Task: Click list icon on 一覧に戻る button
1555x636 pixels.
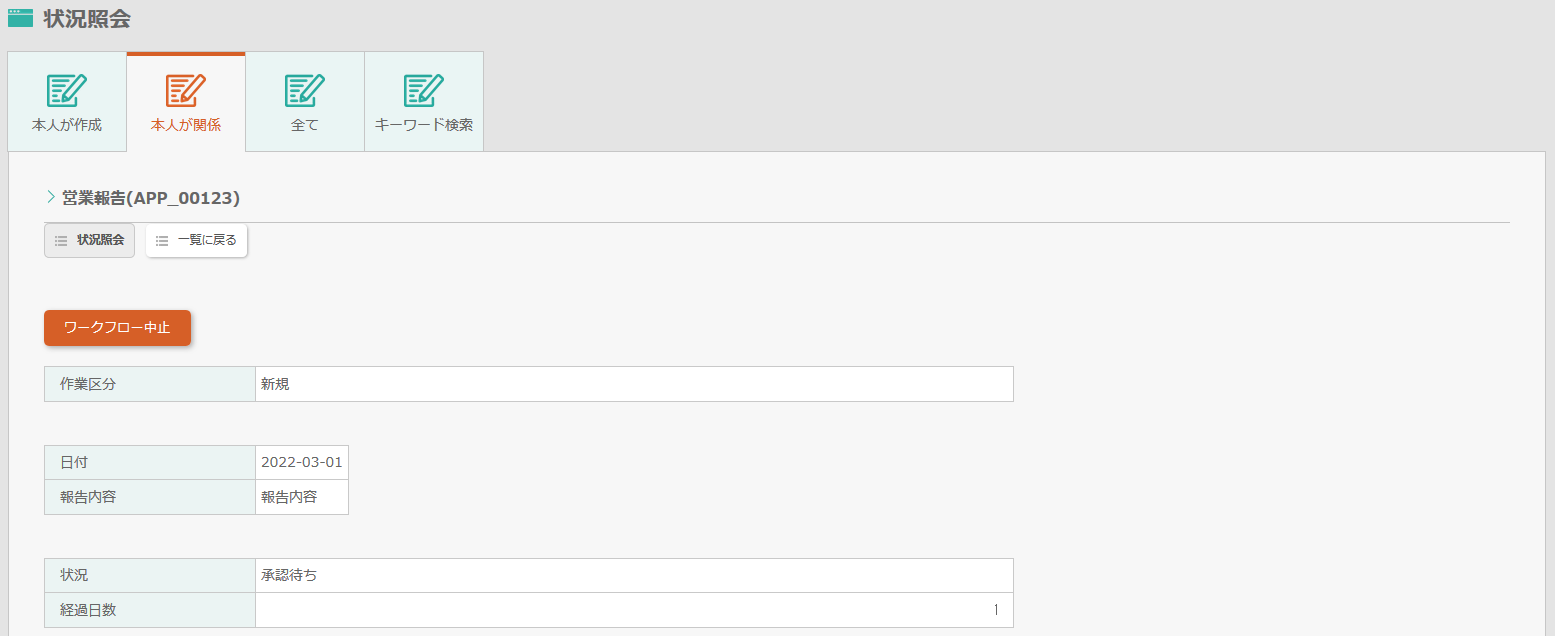Action: pos(162,241)
